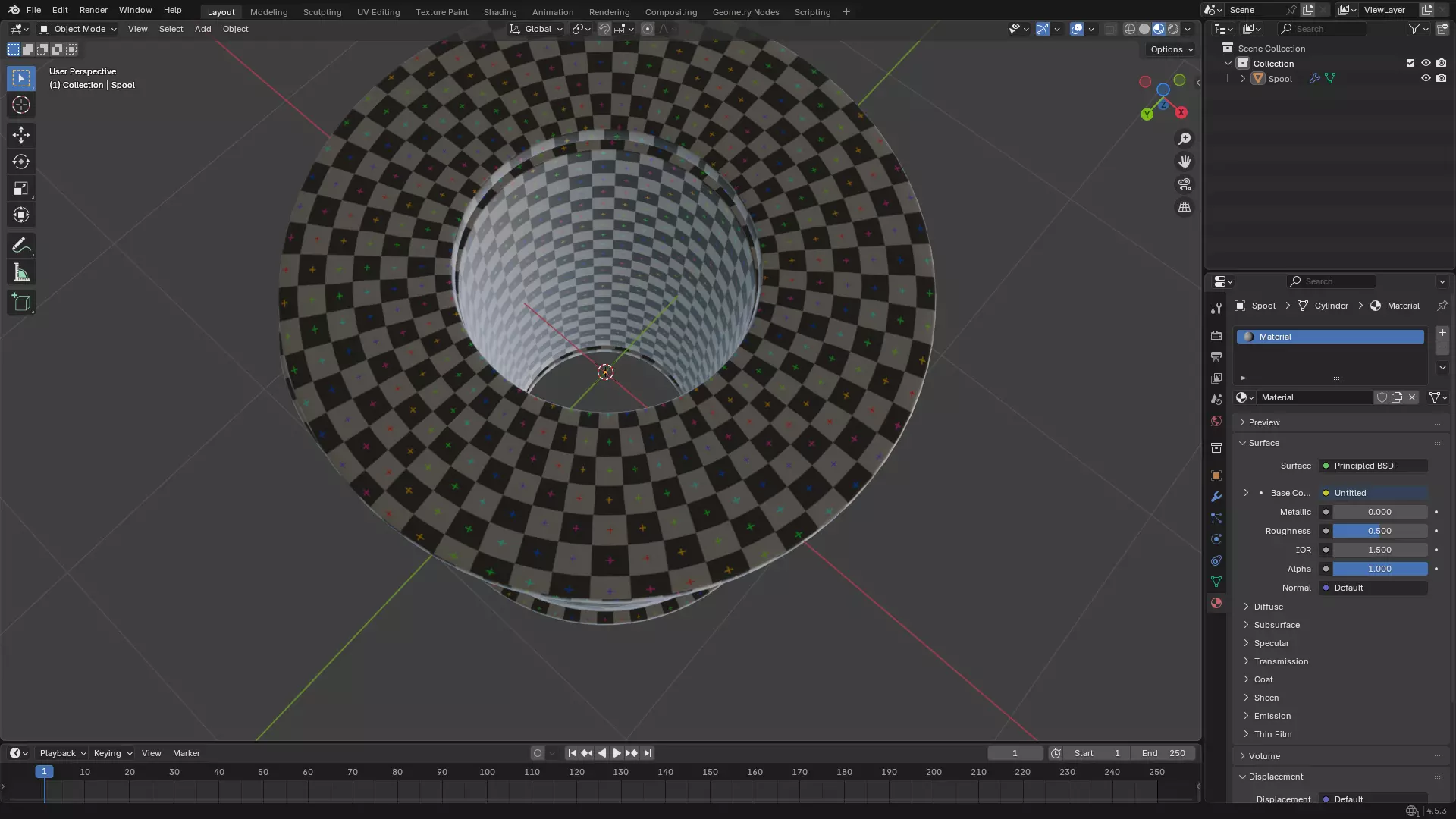
Task: Toggle X-ray viewport display
Action: tap(1110, 29)
